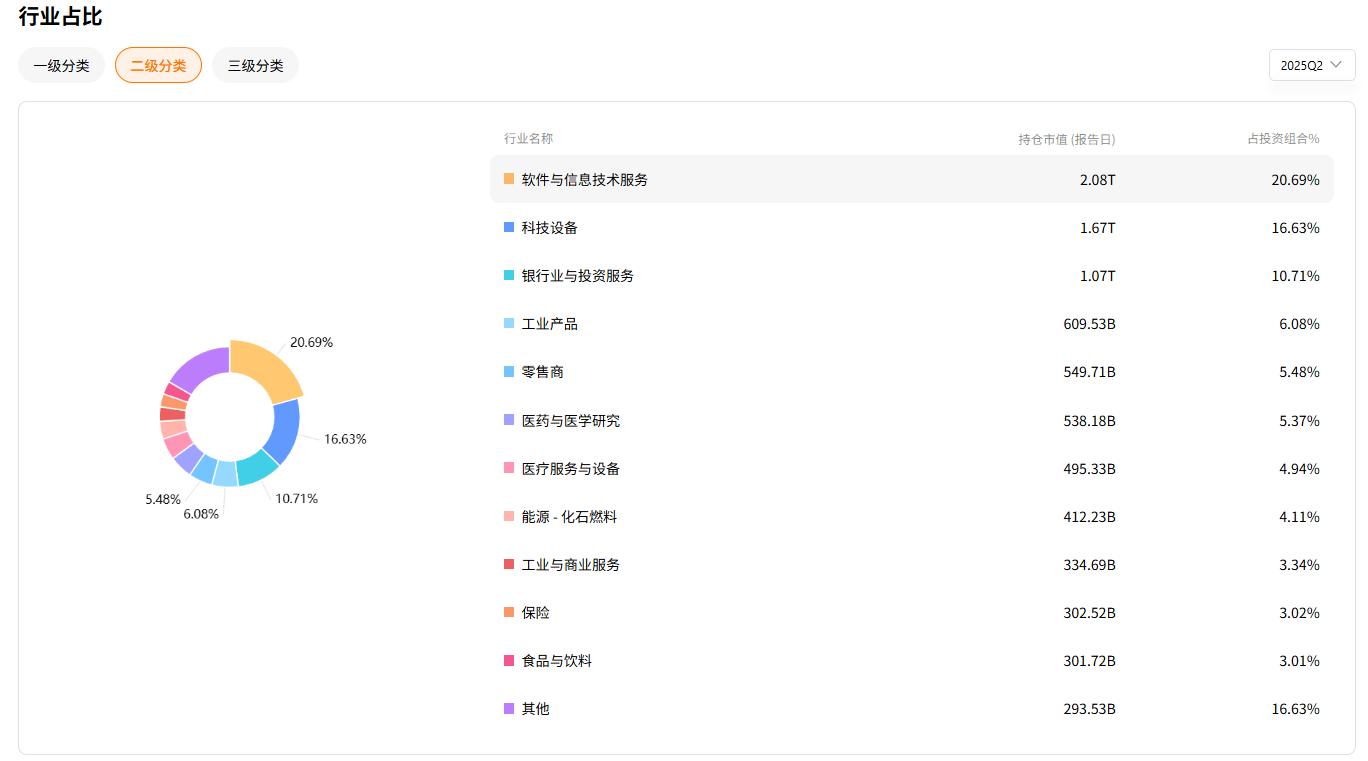1368x761 pixels.
Task: Open the 2025Q2 quarter dropdown
Action: coord(1311,65)
